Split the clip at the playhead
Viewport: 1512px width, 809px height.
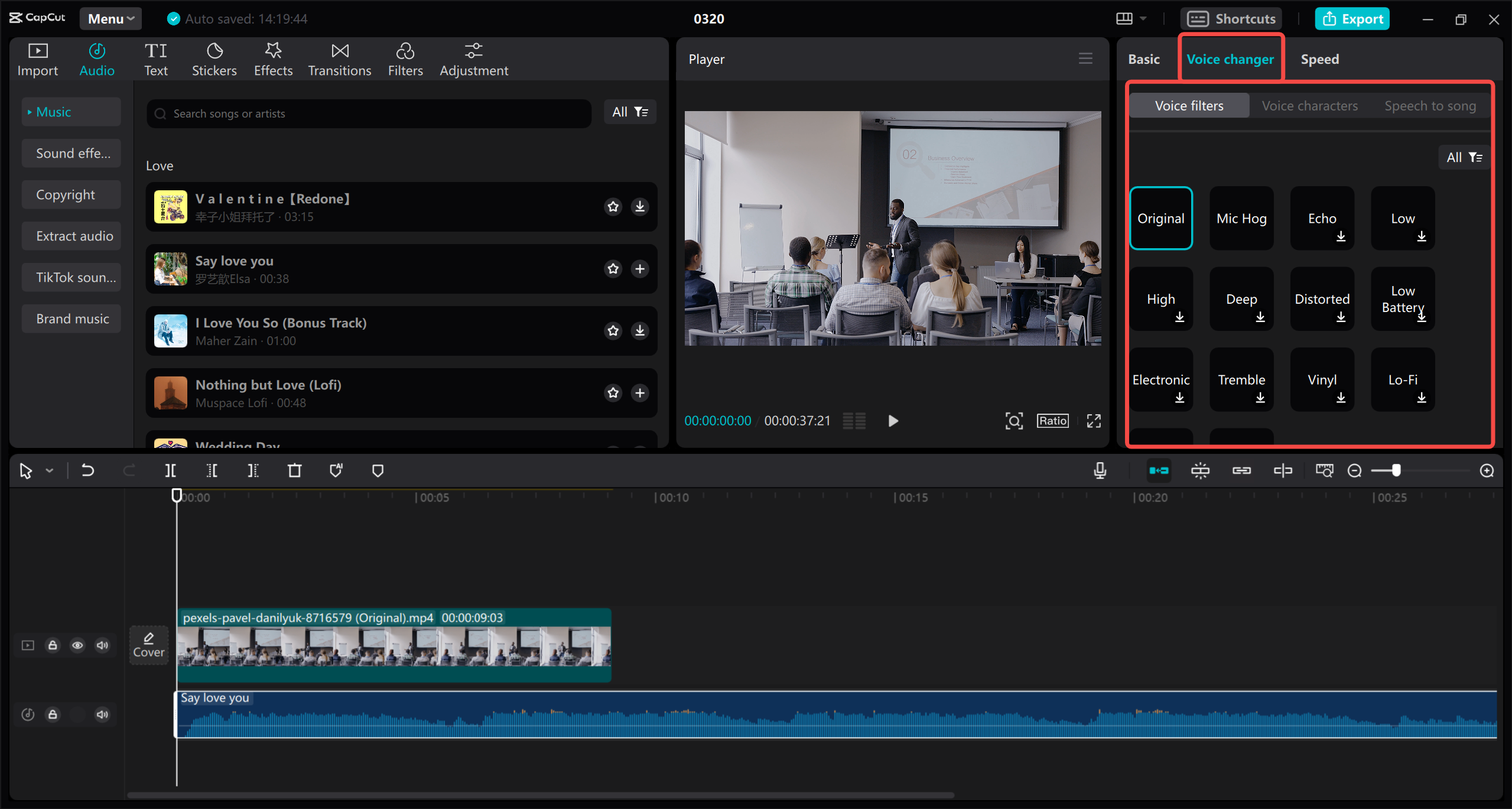170,470
